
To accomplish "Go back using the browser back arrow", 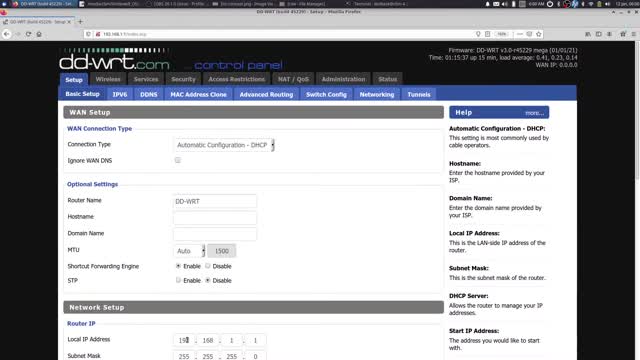I will point(7,34).
